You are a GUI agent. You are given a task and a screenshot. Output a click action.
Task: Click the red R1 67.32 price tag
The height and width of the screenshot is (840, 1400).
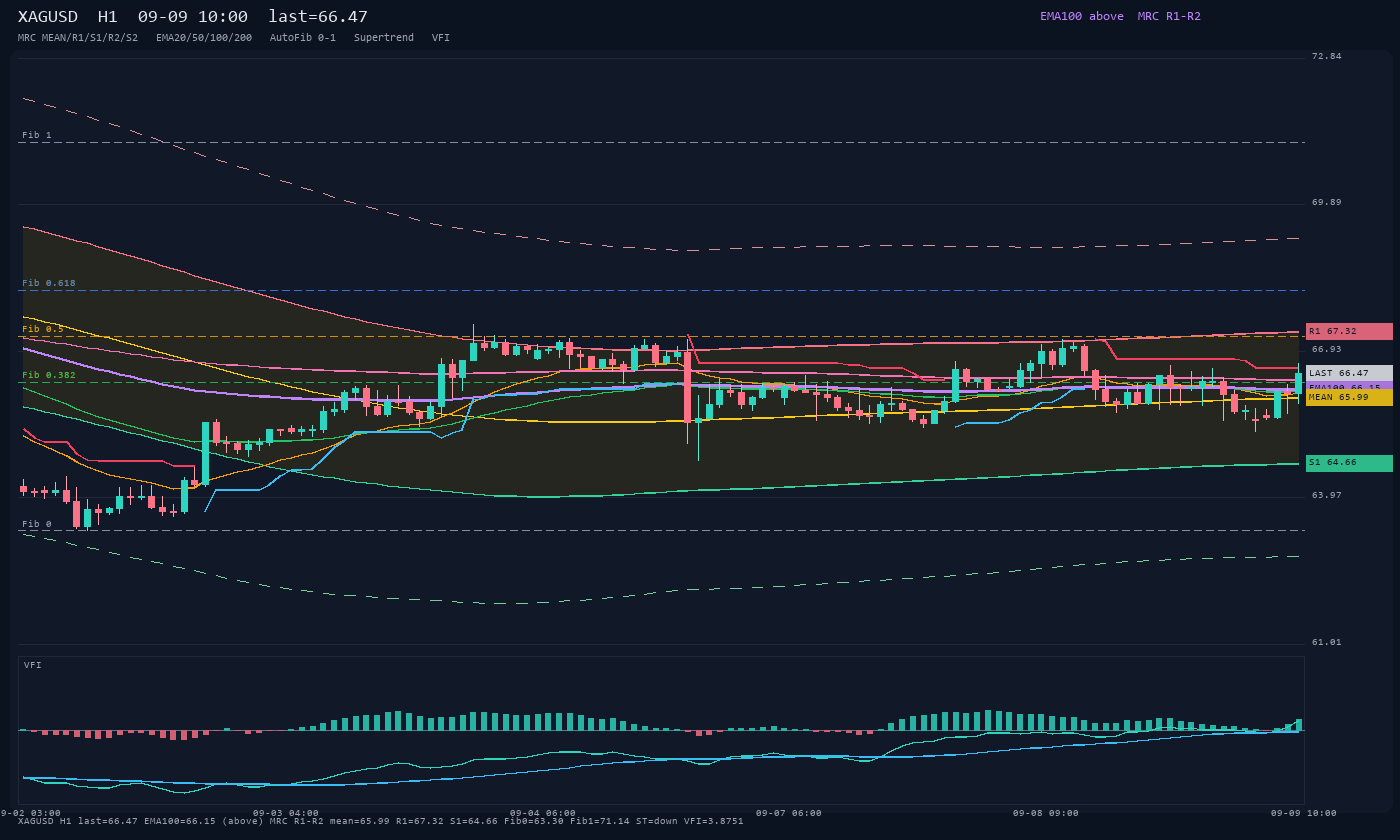click(x=1349, y=331)
